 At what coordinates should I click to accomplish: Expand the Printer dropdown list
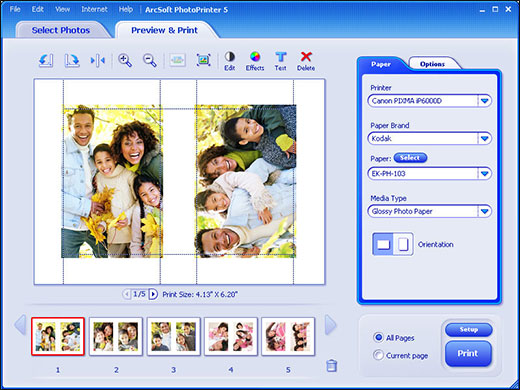[x=485, y=101]
